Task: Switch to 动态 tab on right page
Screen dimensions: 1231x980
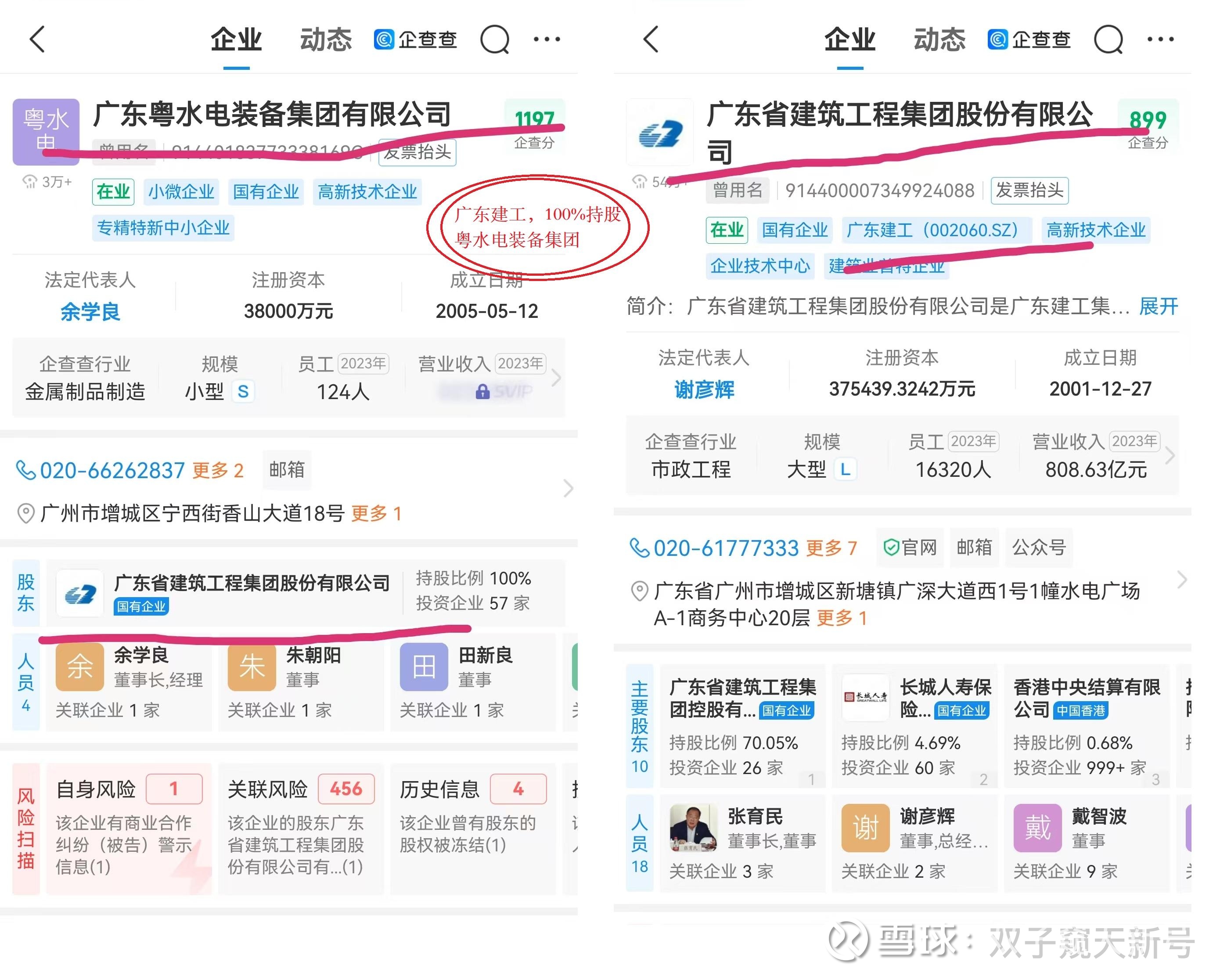Action: (x=940, y=40)
